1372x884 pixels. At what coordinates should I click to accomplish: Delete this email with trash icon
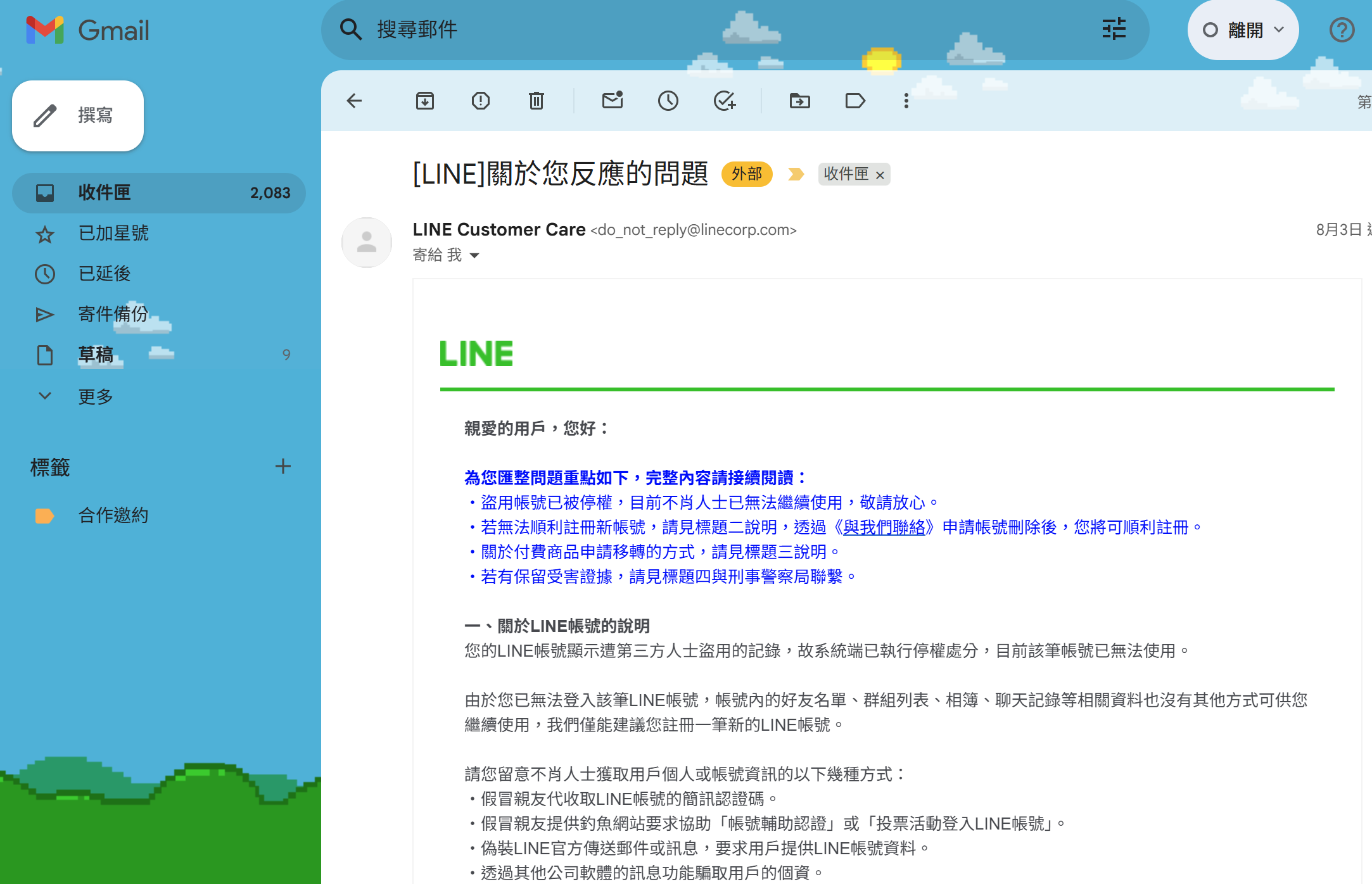[x=536, y=101]
